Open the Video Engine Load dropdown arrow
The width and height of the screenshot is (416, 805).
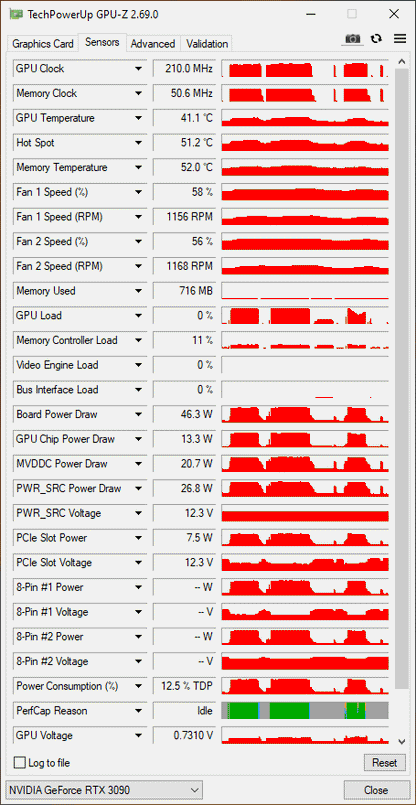[x=138, y=366]
